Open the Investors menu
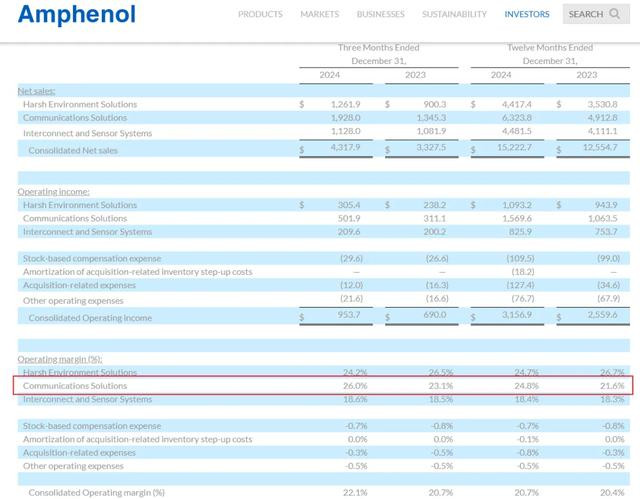The width and height of the screenshot is (640, 499). (x=527, y=14)
